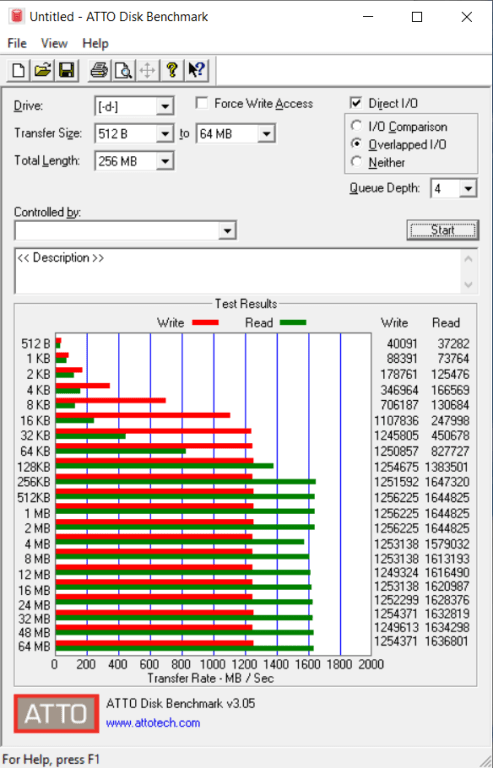This screenshot has height=768, width=493.
Task: Open the View menu
Action: coord(54,44)
